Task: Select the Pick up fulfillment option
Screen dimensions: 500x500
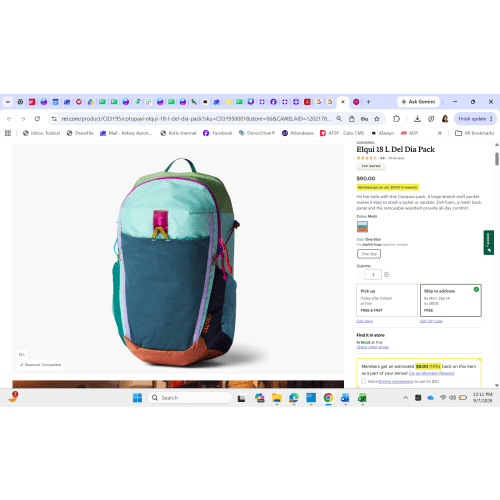Action: coord(387,300)
